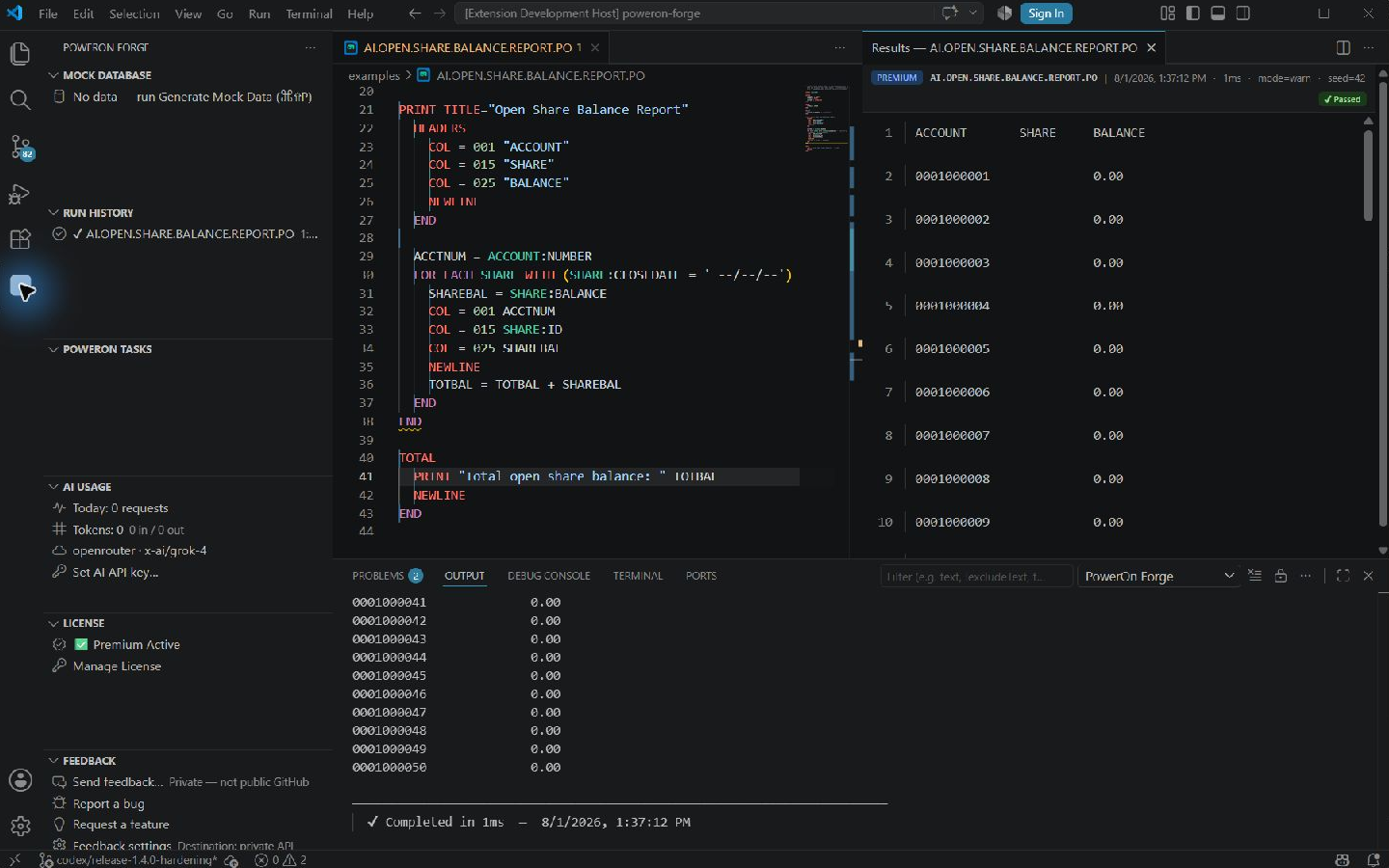This screenshot has width=1389, height=868.
Task: Open the Accounts icon in activity bar
Action: [20, 780]
